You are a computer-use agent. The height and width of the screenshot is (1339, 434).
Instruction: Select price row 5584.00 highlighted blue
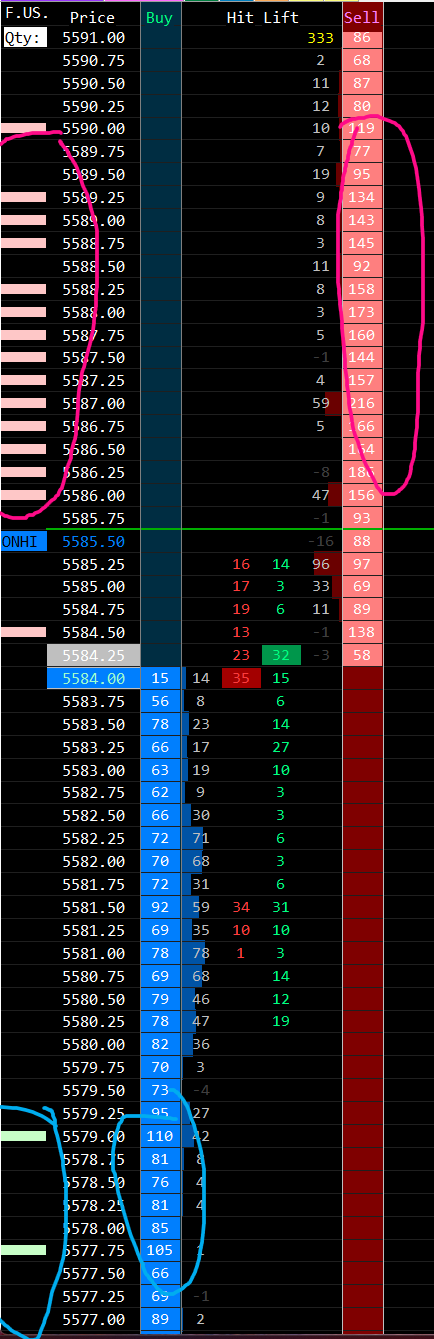point(94,679)
